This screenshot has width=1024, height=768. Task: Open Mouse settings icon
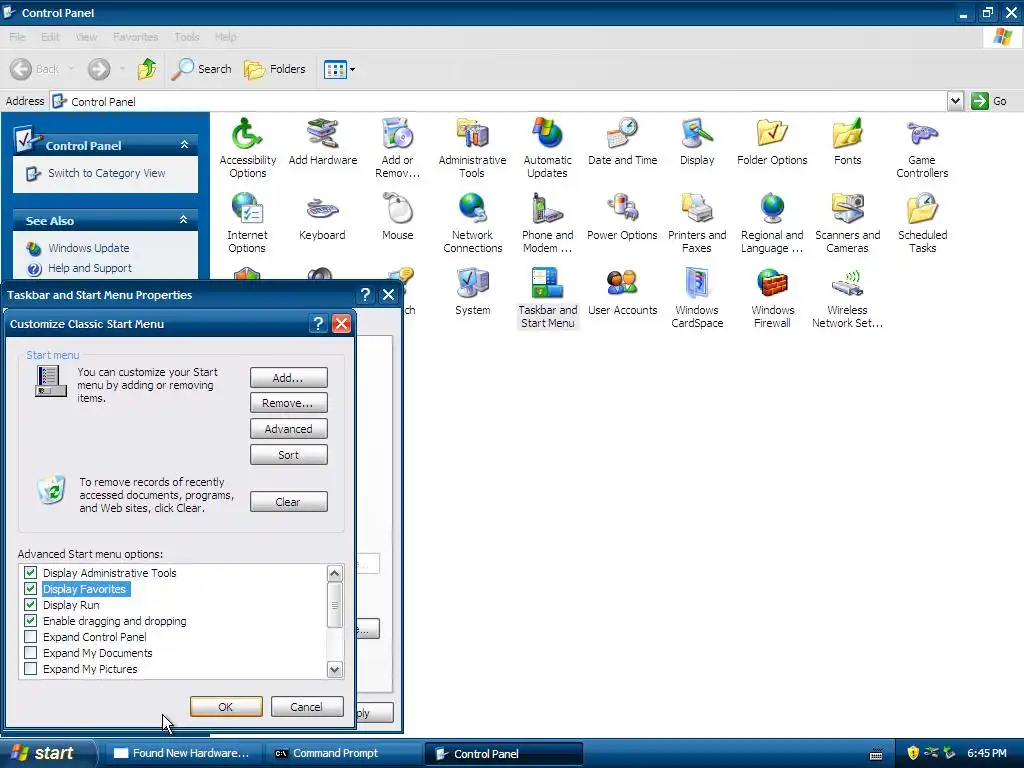[397, 217]
